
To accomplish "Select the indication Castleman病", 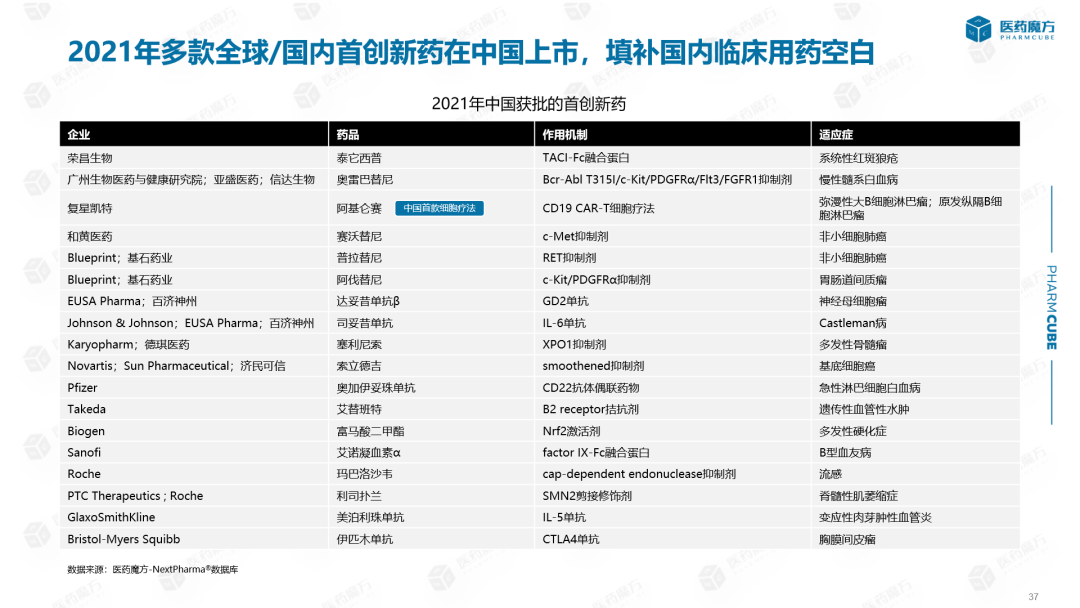I will pyautogui.click(x=853, y=323).
